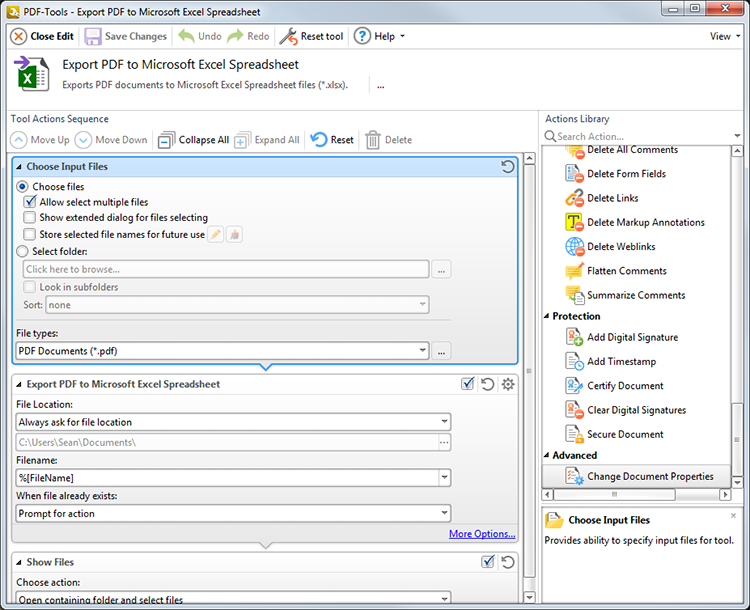Image resolution: width=750 pixels, height=610 pixels.
Task: Open Choose action dropdown
Action: (233, 599)
